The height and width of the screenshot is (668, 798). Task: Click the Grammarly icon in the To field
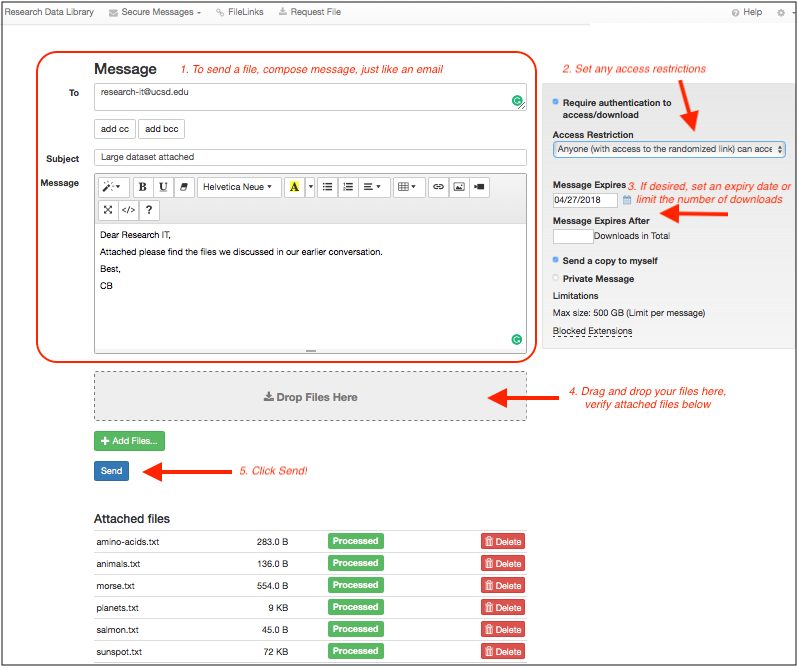[x=517, y=101]
